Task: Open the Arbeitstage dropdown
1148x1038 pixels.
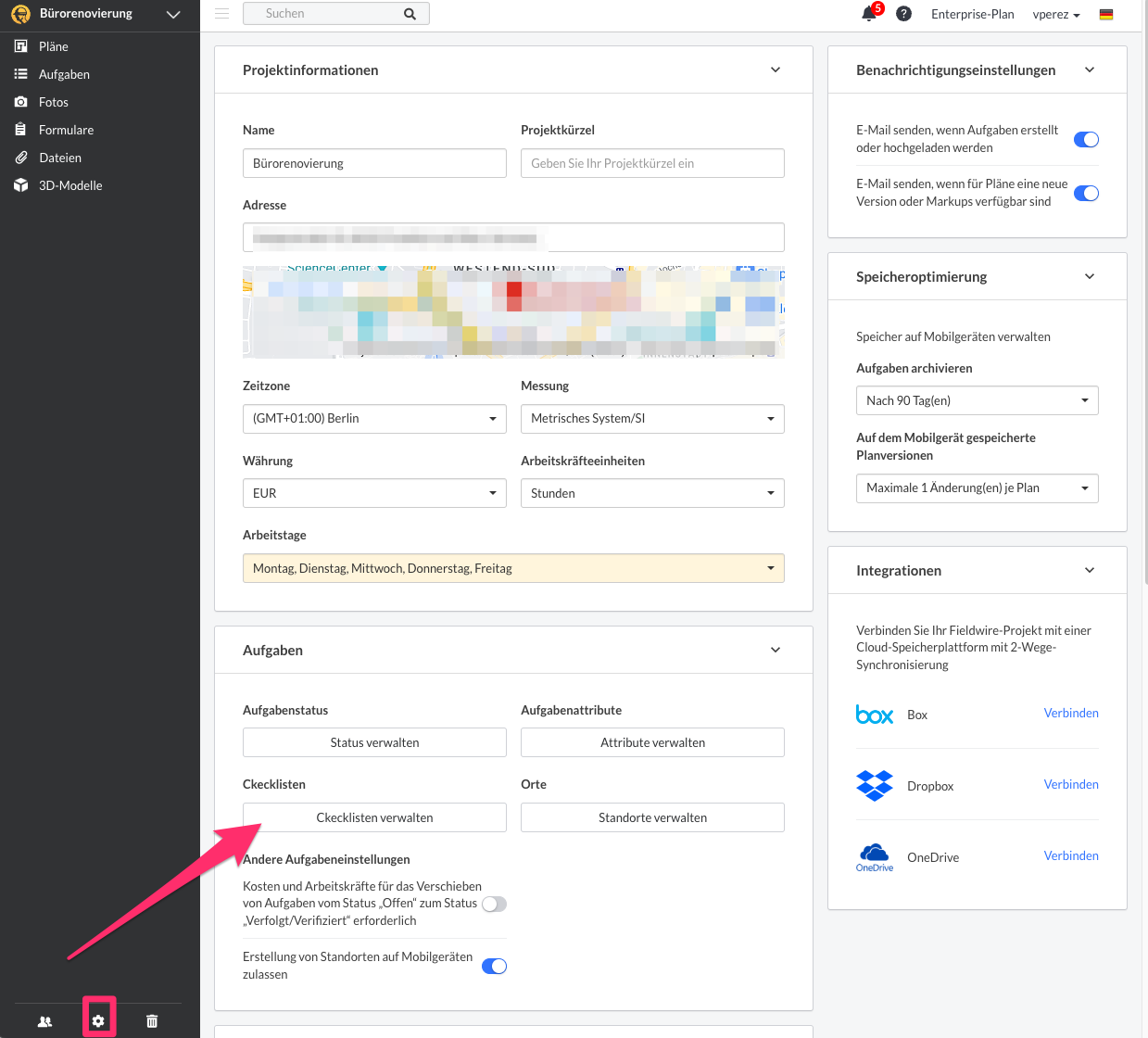Action: click(513, 568)
